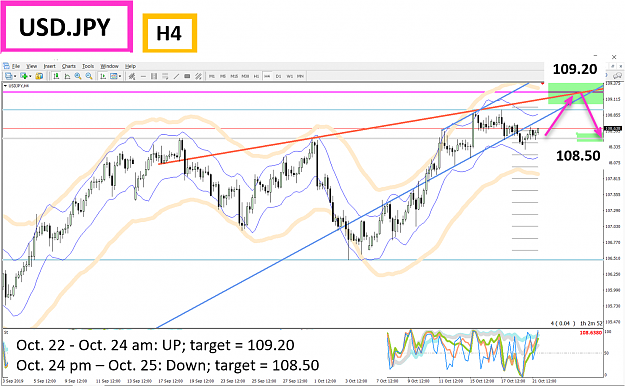The width and height of the screenshot is (625, 386).
Task: Select the Crosshair cursor tool
Action: coord(132,76)
